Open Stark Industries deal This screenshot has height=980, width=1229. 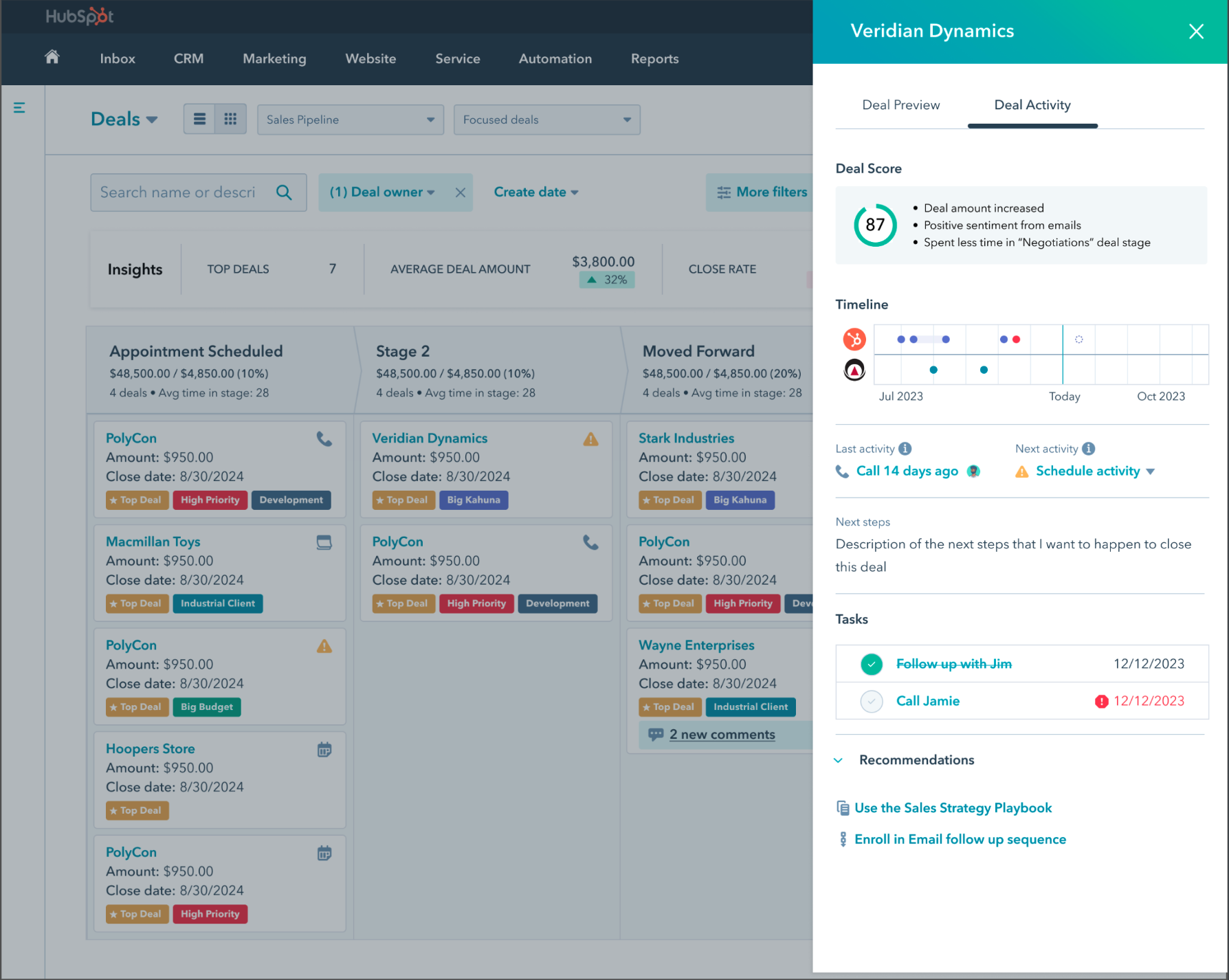tap(686, 438)
